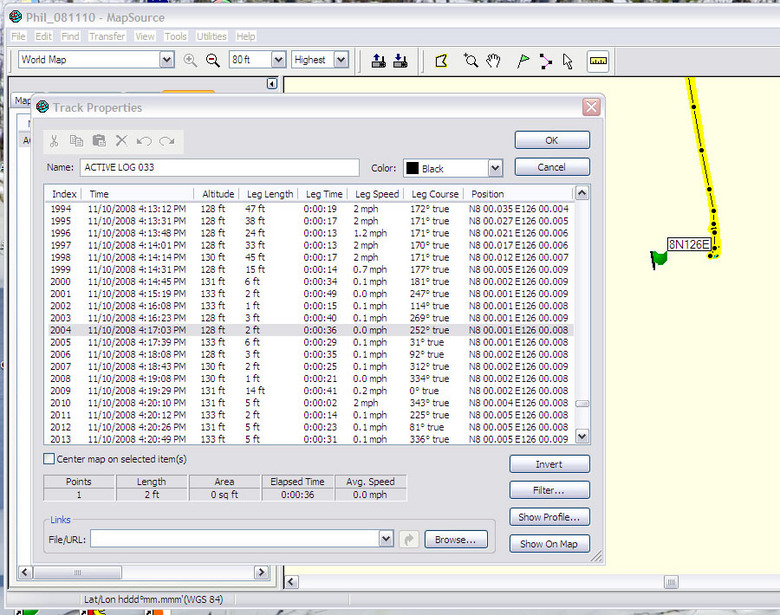Open the Black color dropdown
The image size is (780, 615).
click(x=495, y=168)
